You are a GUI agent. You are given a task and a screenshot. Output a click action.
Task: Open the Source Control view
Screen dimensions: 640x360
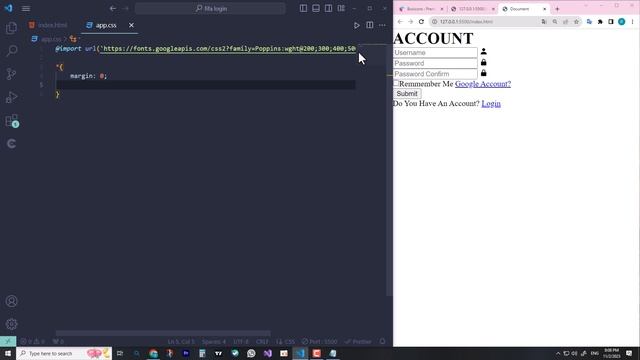(11, 74)
